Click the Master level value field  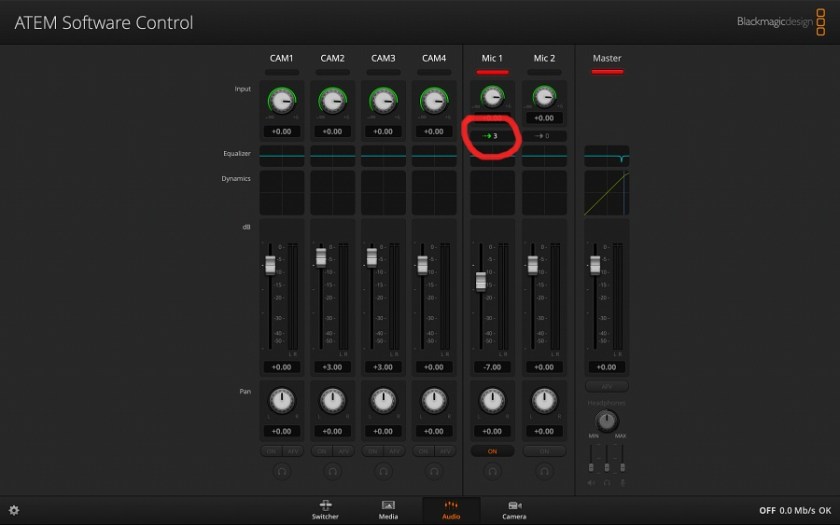click(606, 368)
